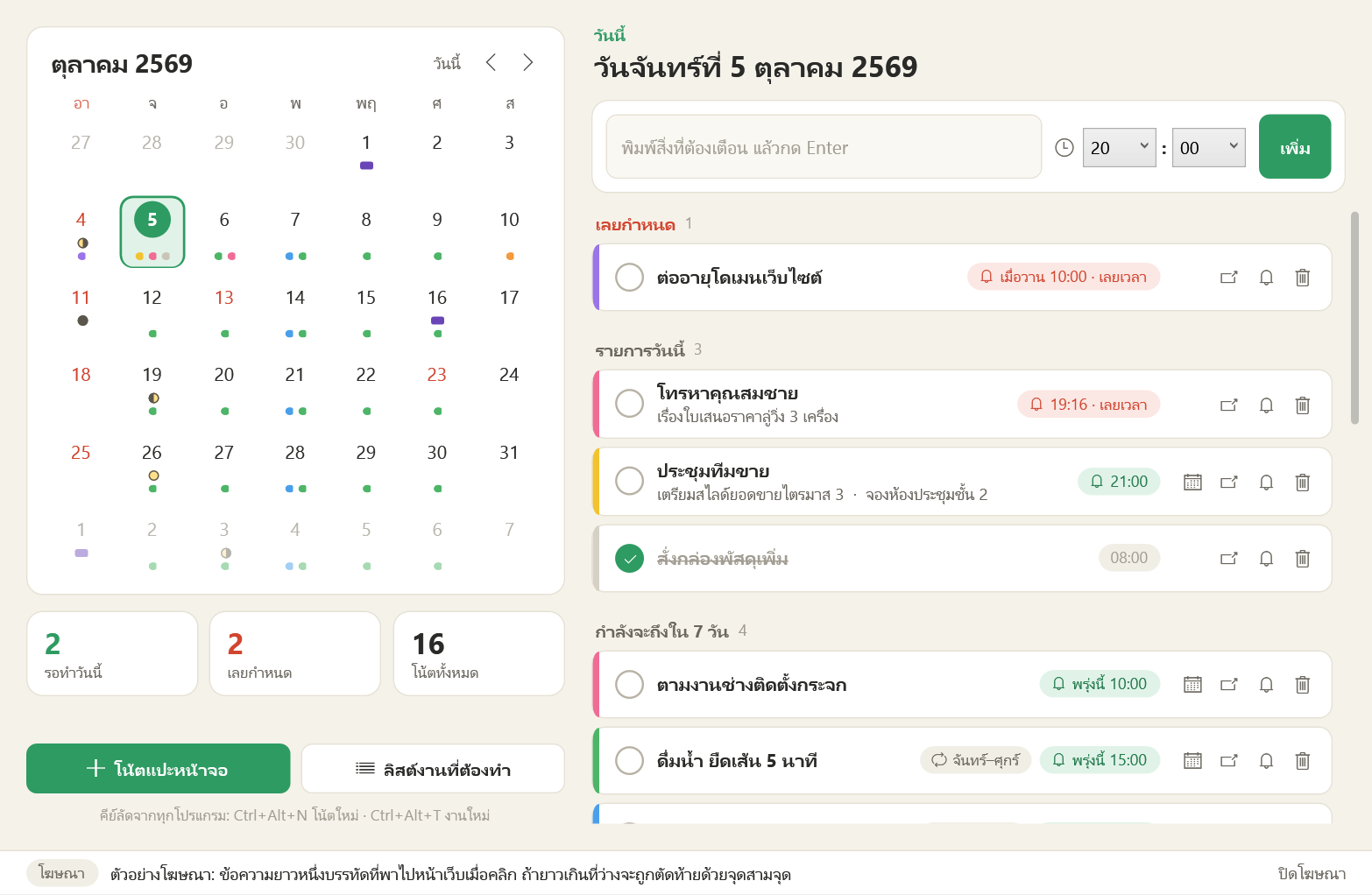Complete the ดื่มน้ำ ยืดเส้น 5 นาที task
Image resolution: width=1372 pixels, height=895 pixels.
tap(629, 760)
